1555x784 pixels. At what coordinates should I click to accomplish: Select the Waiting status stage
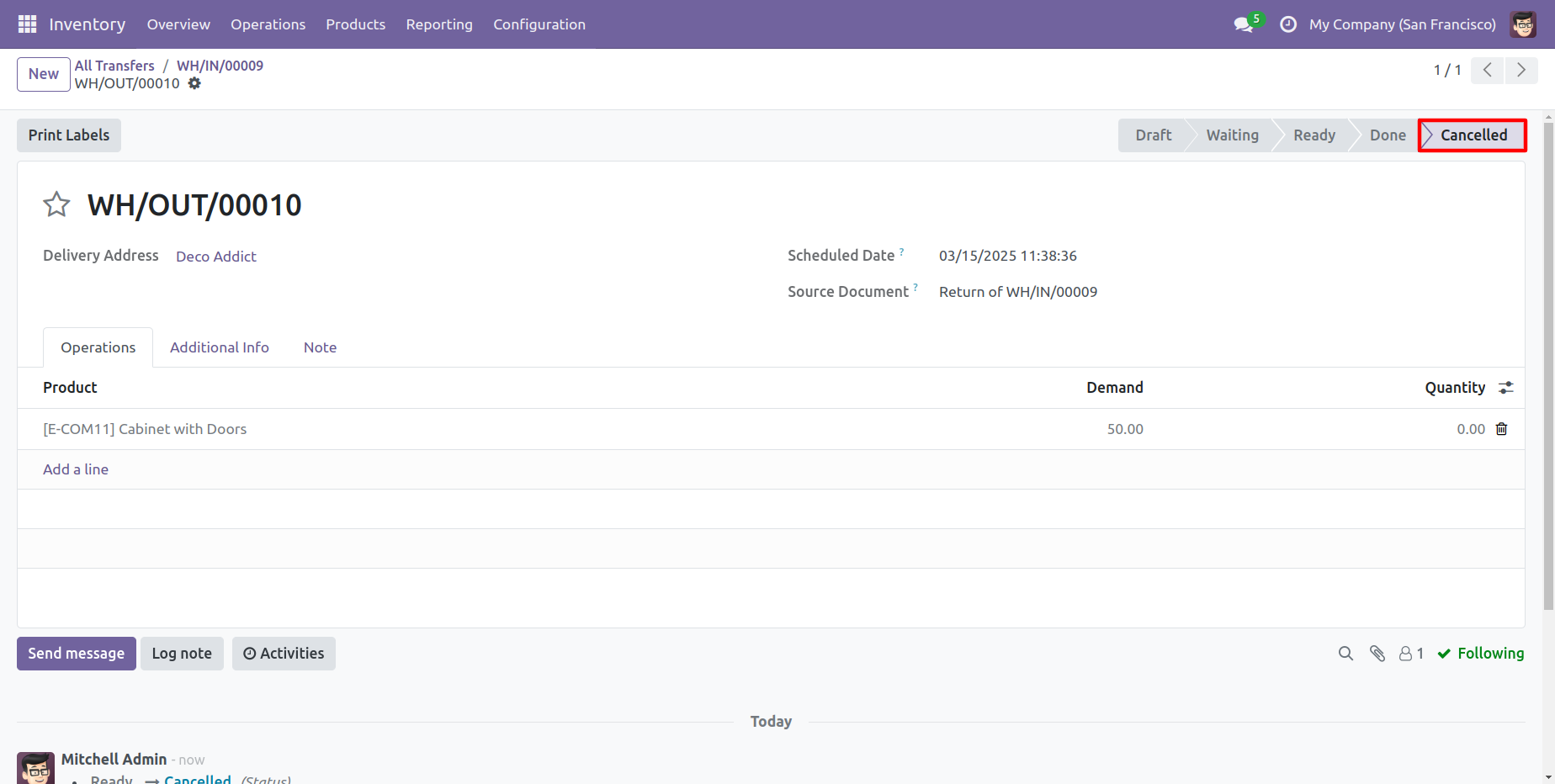[x=1232, y=135]
